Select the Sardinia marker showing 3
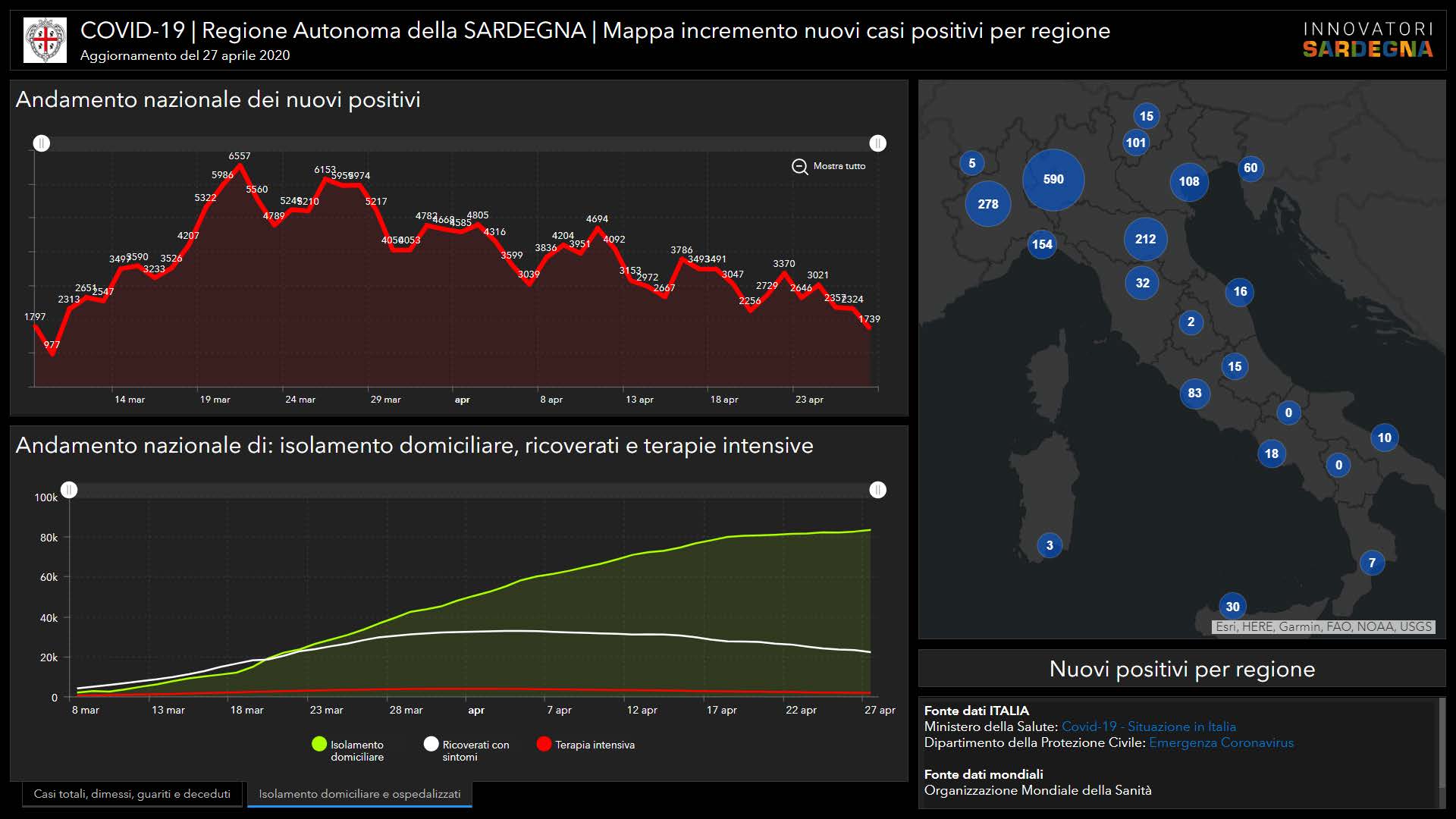The height and width of the screenshot is (819, 1456). [x=1050, y=545]
